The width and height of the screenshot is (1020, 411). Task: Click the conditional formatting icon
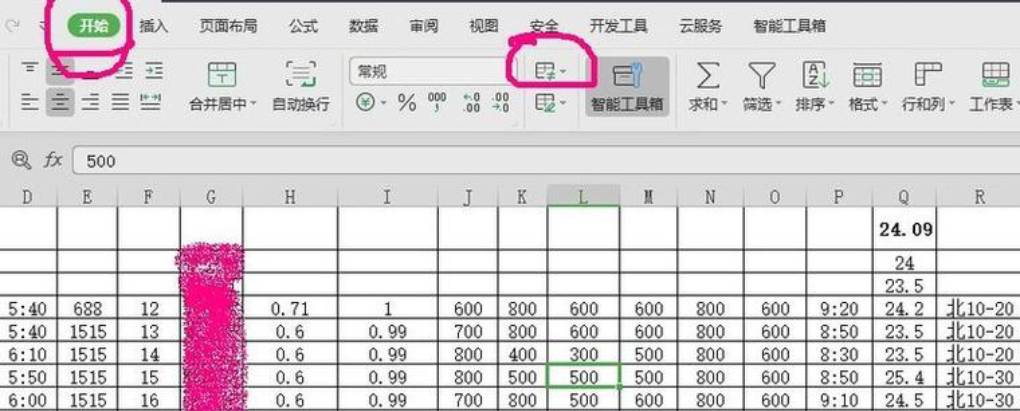click(544, 71)
